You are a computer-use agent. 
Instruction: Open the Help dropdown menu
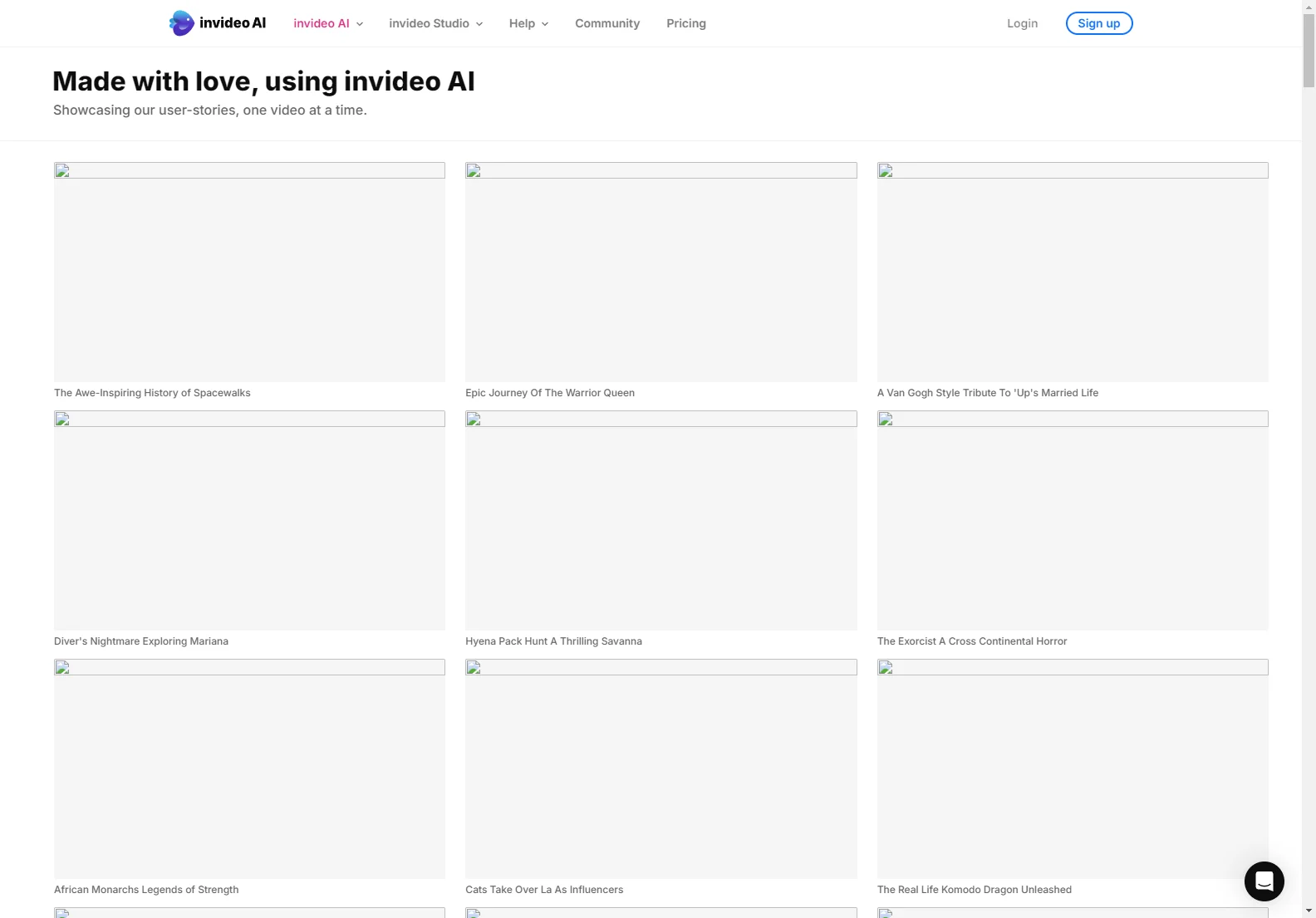(x=528, y=23)
